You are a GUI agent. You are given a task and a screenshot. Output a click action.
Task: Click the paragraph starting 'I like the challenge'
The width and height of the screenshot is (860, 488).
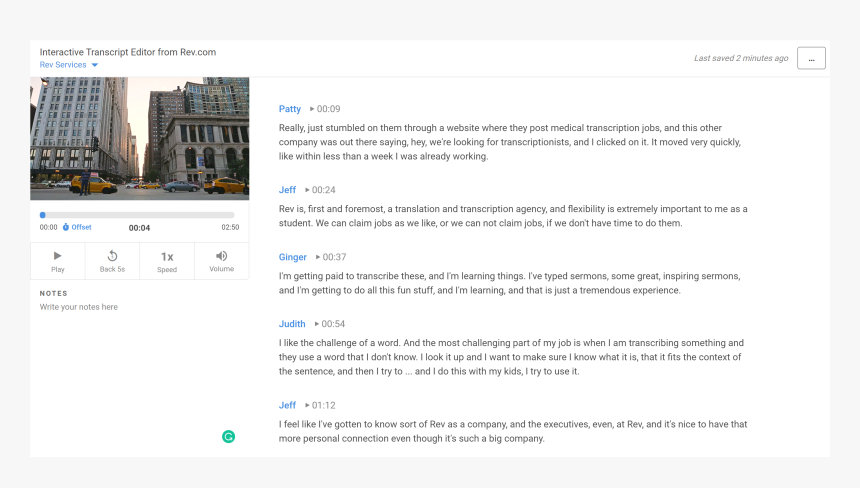coord(511,357)
